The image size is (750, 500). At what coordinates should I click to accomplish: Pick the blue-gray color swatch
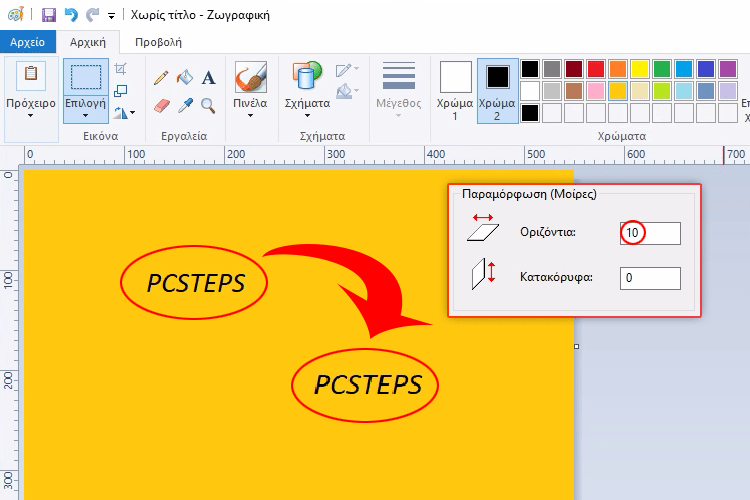(706, 91)
